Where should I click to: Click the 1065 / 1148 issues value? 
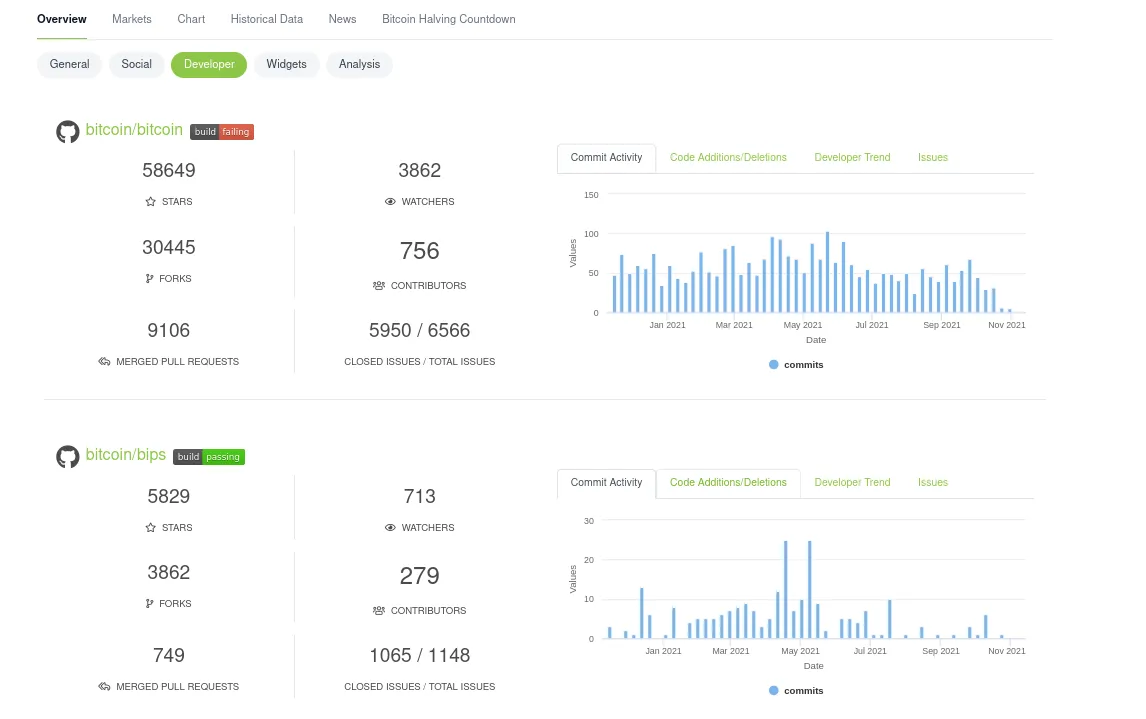click(420, 655)
